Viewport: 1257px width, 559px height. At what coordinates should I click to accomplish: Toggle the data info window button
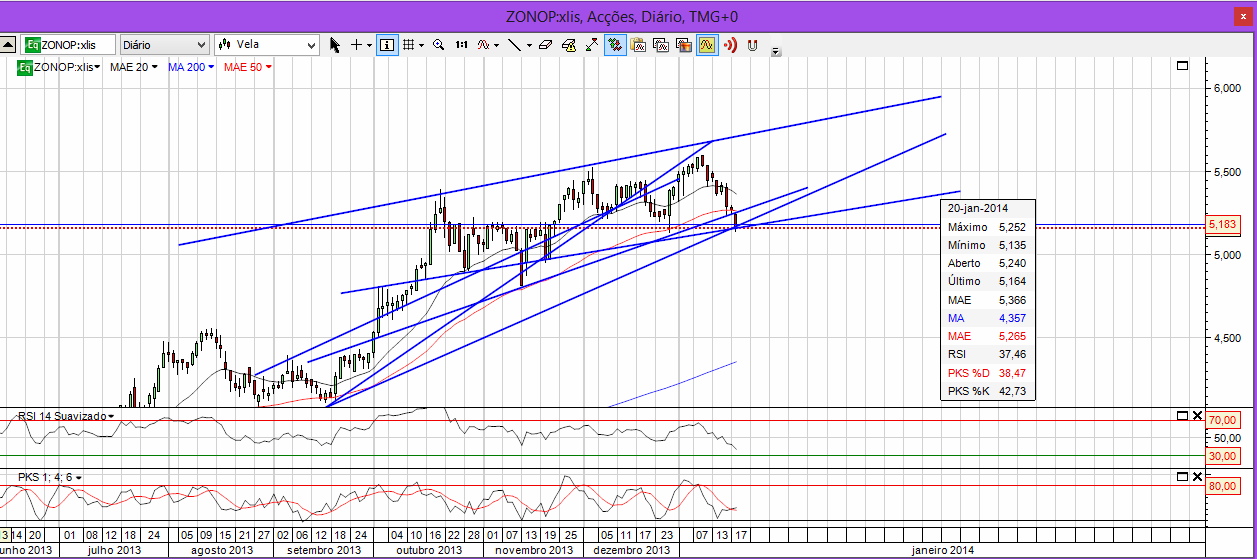(387, 45)
